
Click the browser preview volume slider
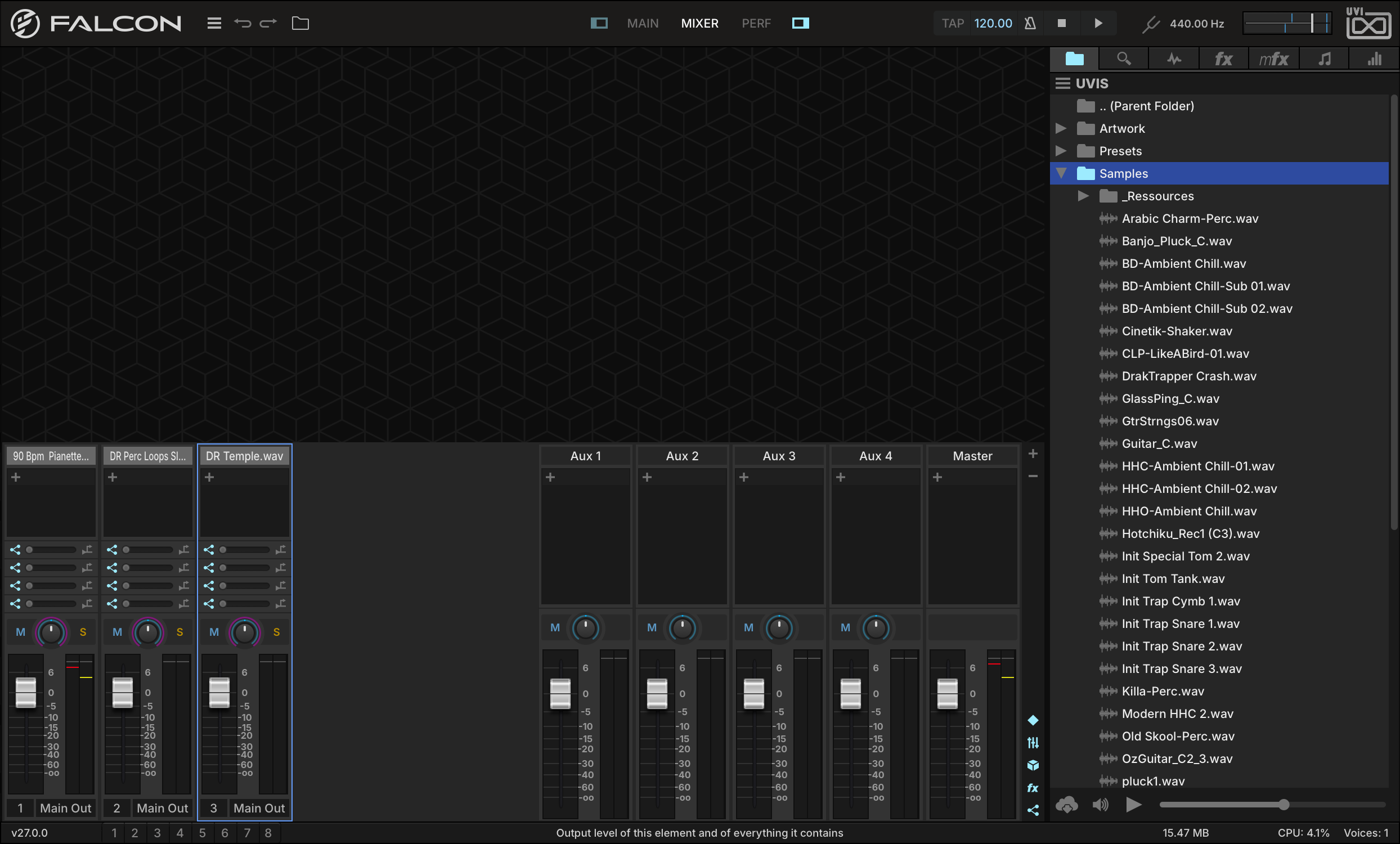tap(1272, 805)
